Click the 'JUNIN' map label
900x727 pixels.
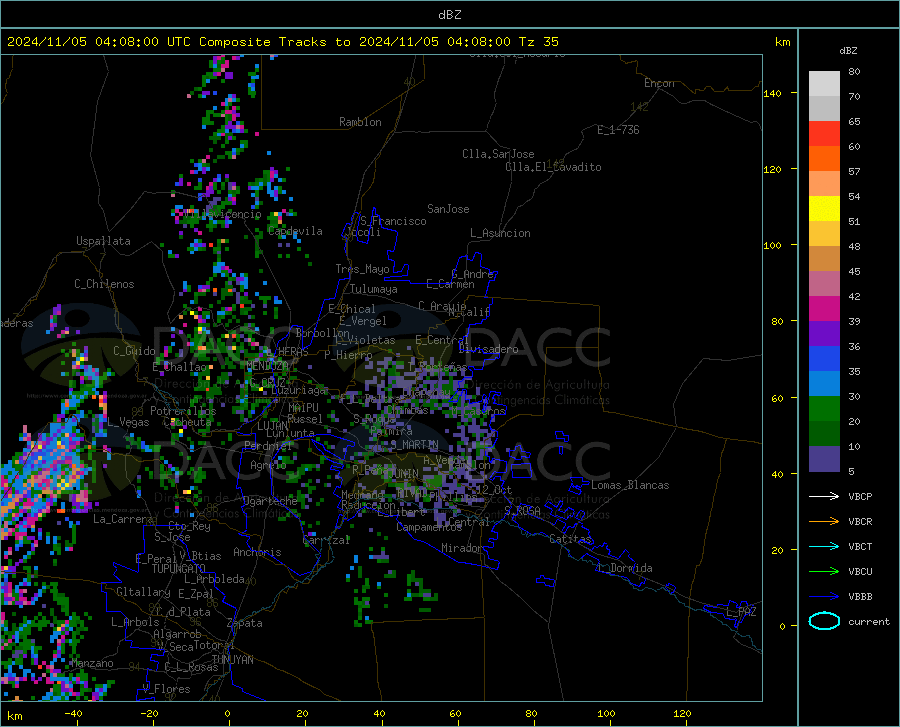tap(404, 474)
